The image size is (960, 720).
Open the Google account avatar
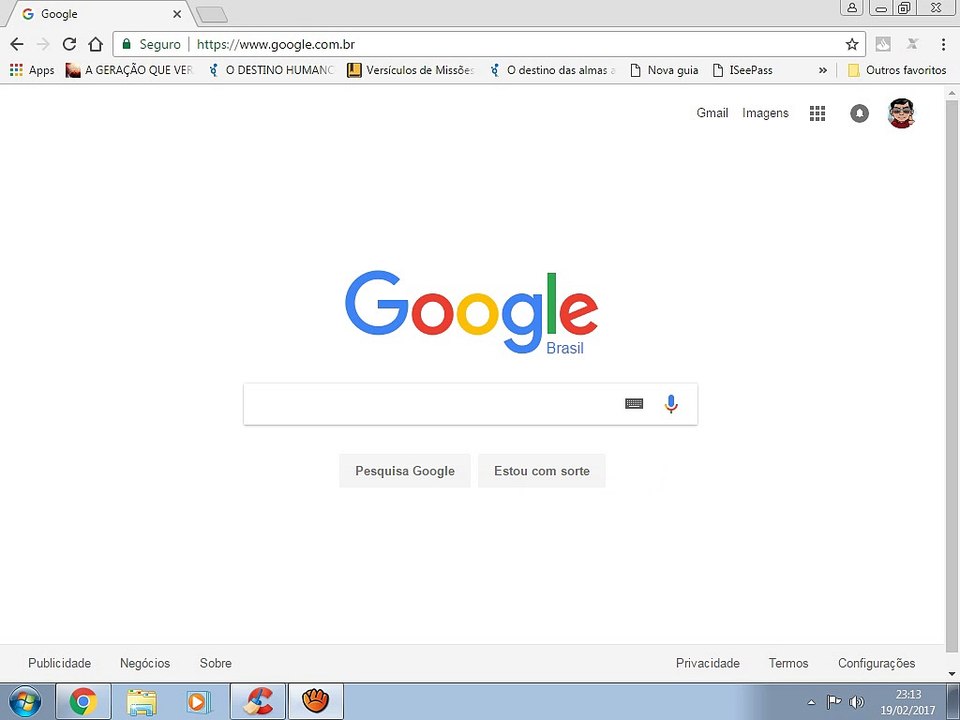[x=901, y=113]
